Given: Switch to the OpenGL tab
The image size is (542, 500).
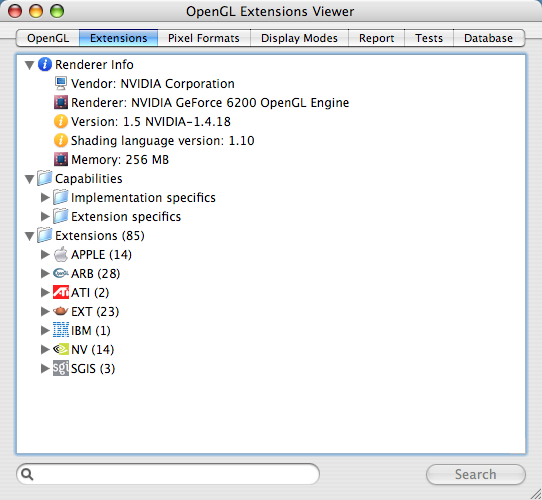Looking at the screenshot, I should 48,38.
